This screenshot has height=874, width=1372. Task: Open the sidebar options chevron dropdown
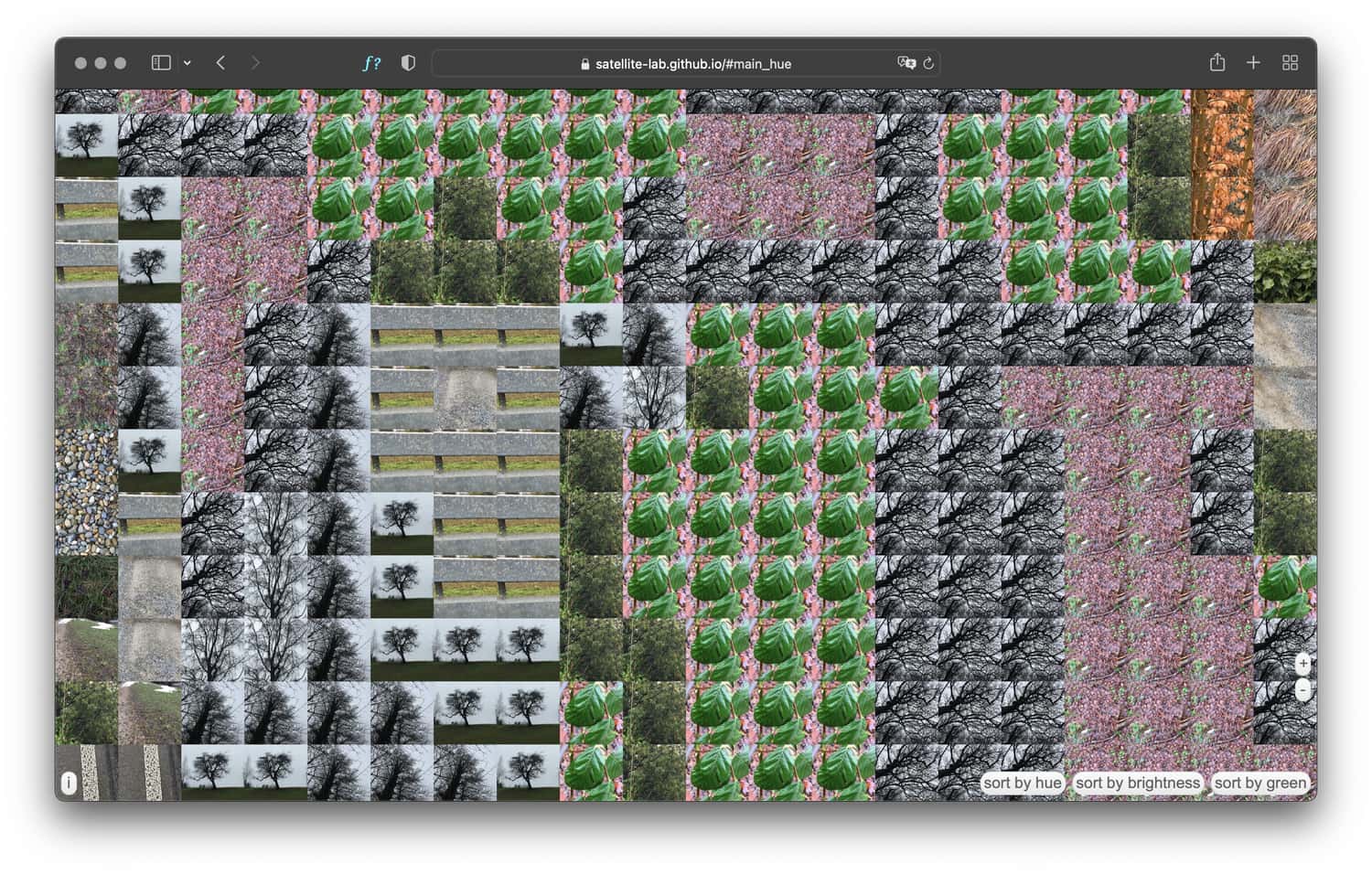[x=186, y=63]
